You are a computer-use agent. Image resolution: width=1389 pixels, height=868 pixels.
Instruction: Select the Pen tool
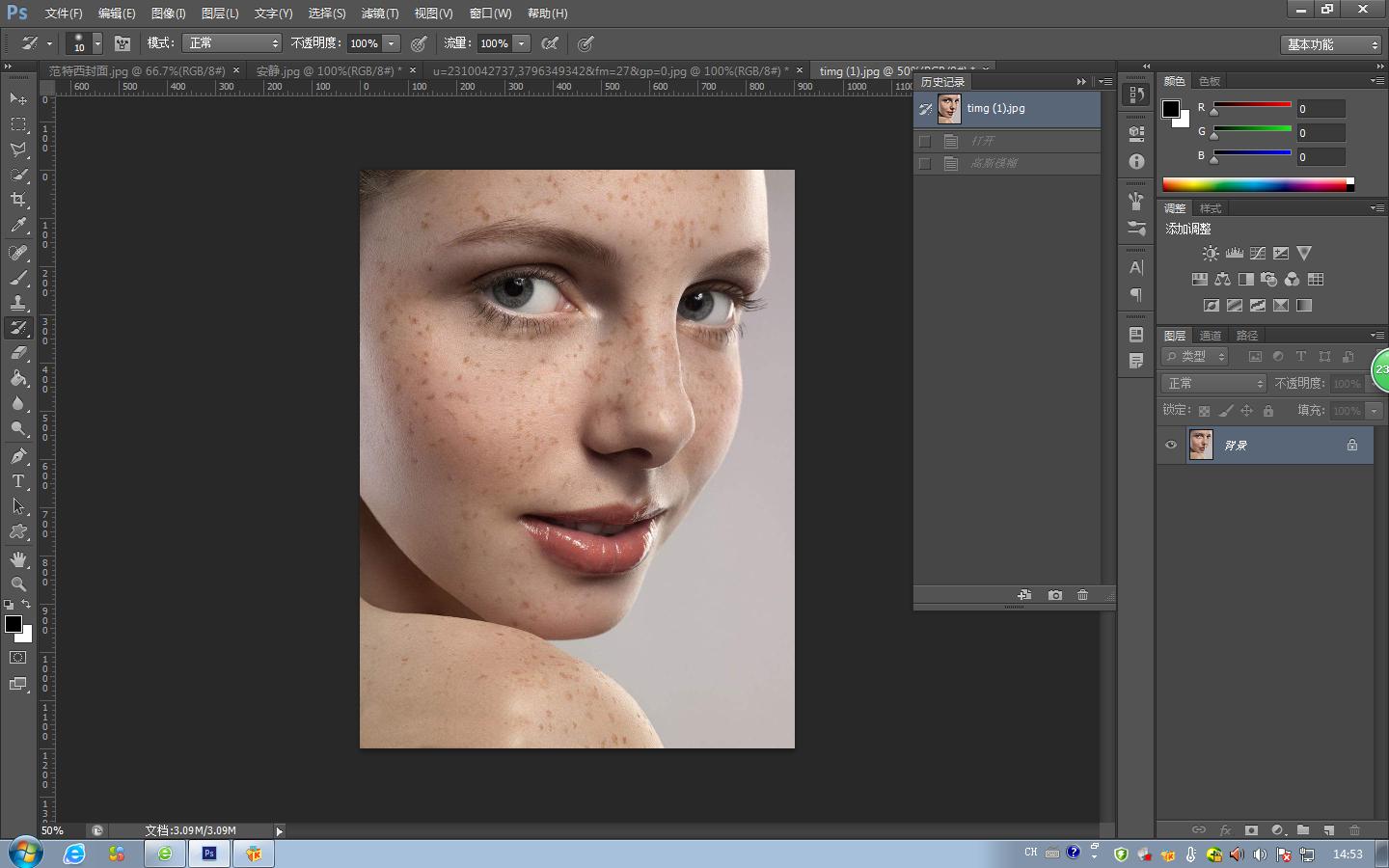tap(18, 456)
